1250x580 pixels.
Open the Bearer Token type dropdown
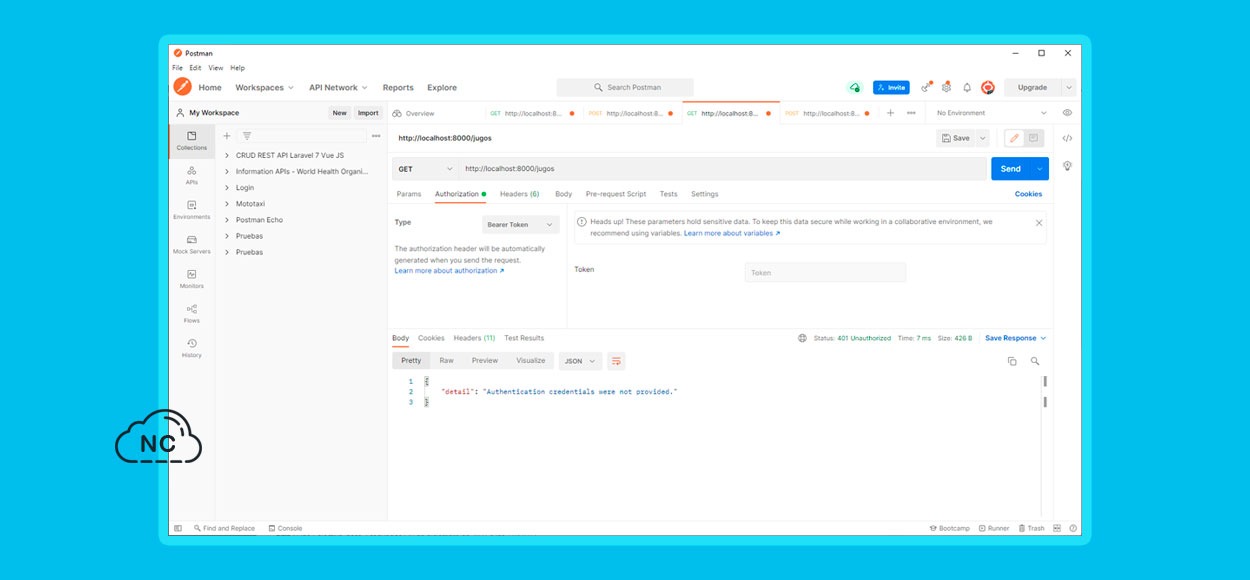tap(521, 225)
